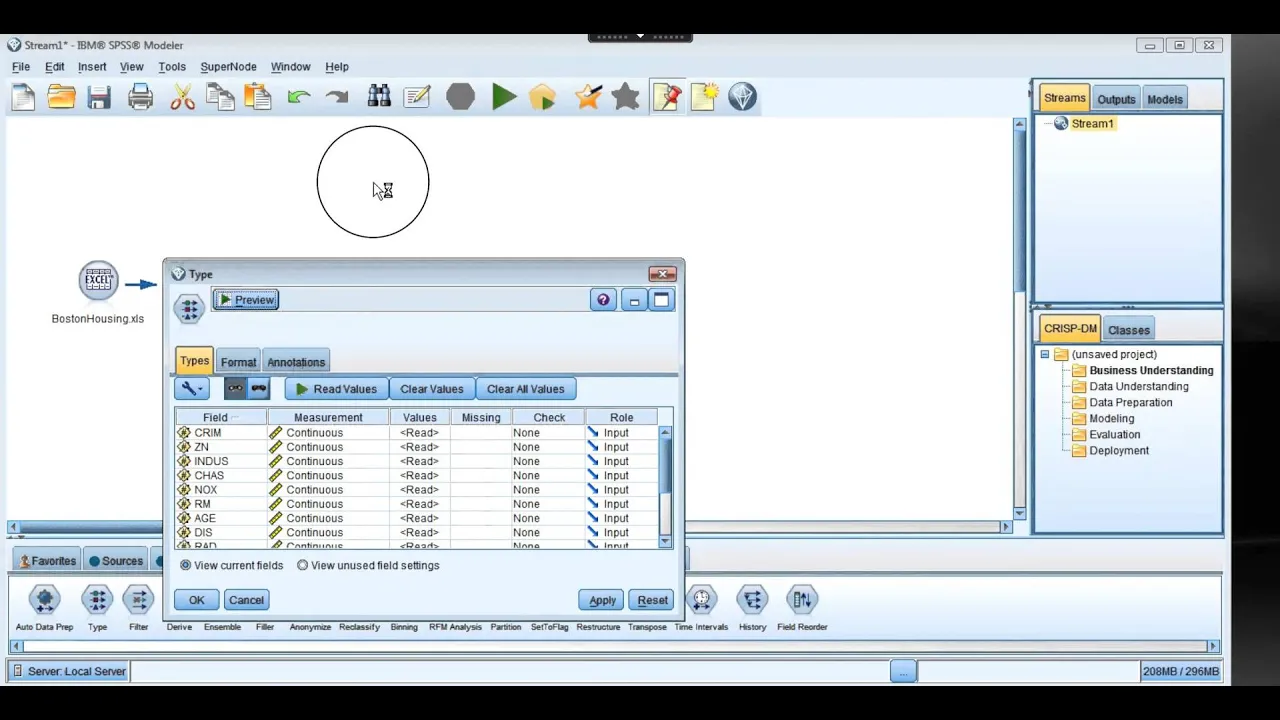
Task: Undo with the green arrow icon
Action: point(298,97)
